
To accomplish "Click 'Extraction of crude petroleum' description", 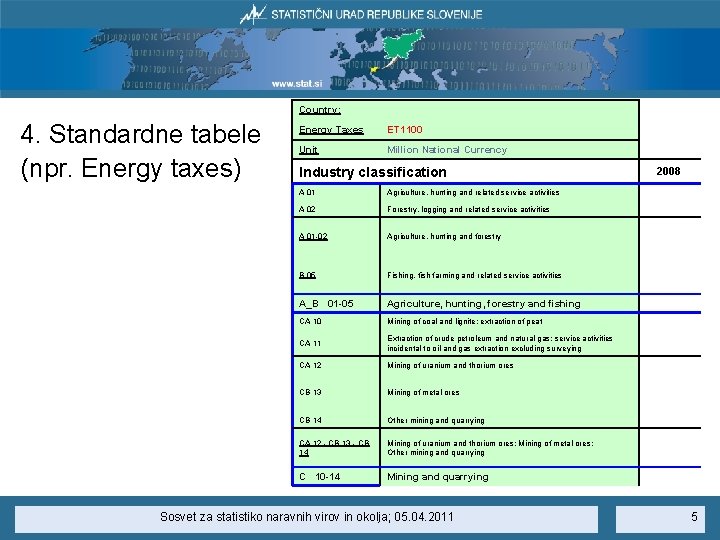I will point(500,343).
